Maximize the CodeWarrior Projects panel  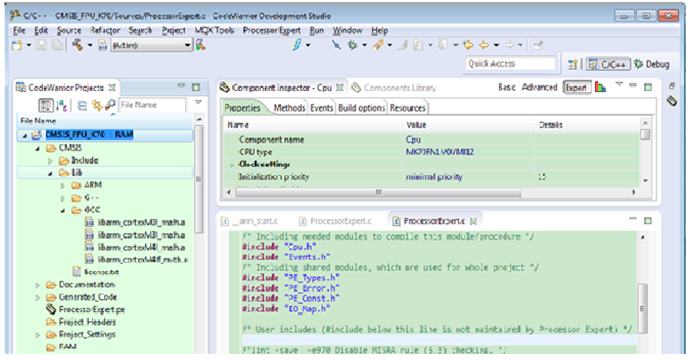tap(196, 87)
